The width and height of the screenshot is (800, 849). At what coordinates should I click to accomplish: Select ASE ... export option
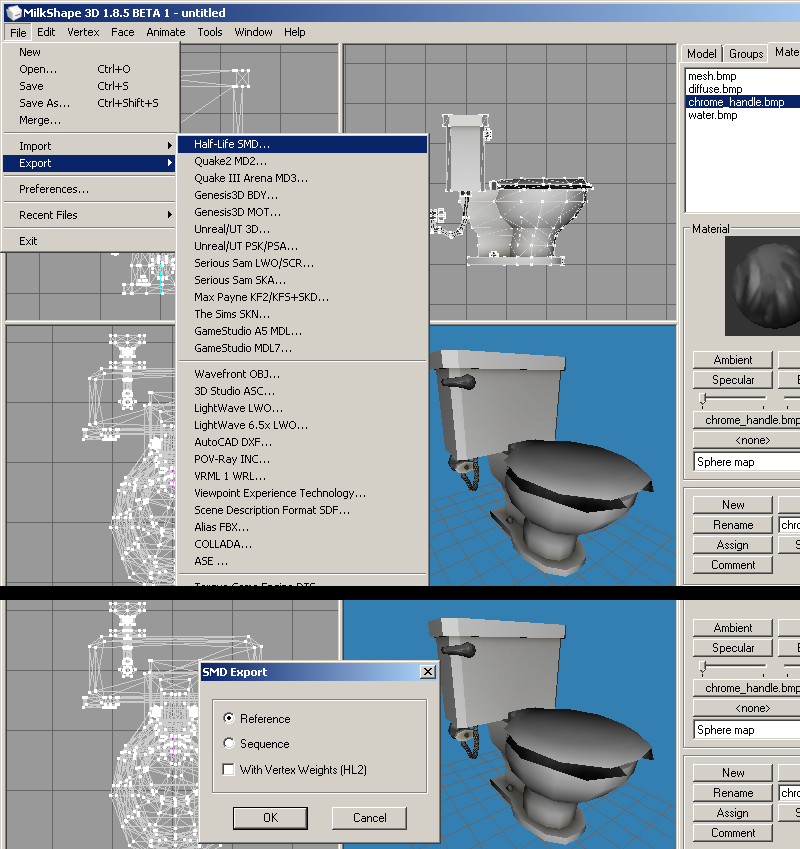(303, 561)
